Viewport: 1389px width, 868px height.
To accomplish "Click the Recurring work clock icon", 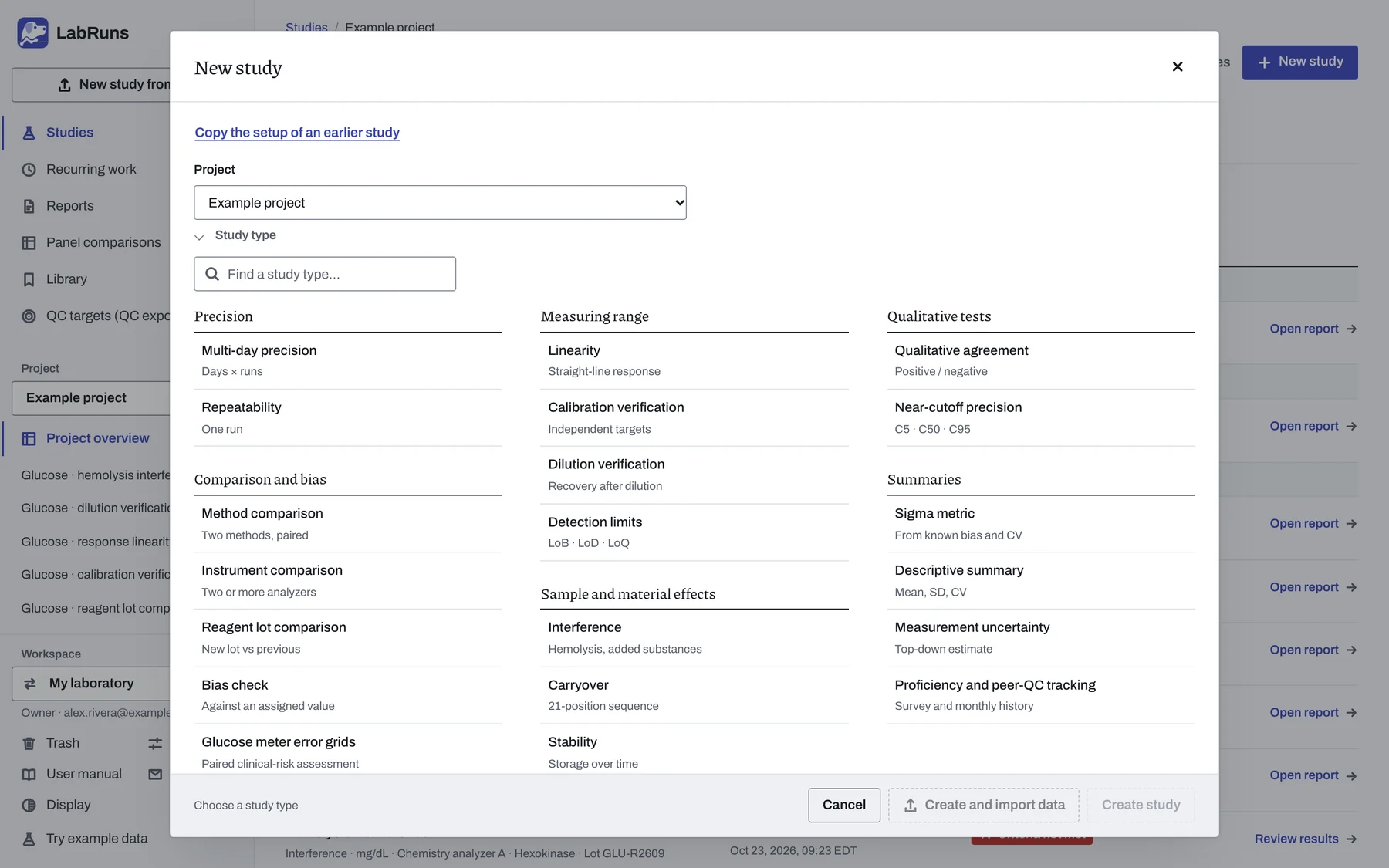I will [x=29, y=170].
